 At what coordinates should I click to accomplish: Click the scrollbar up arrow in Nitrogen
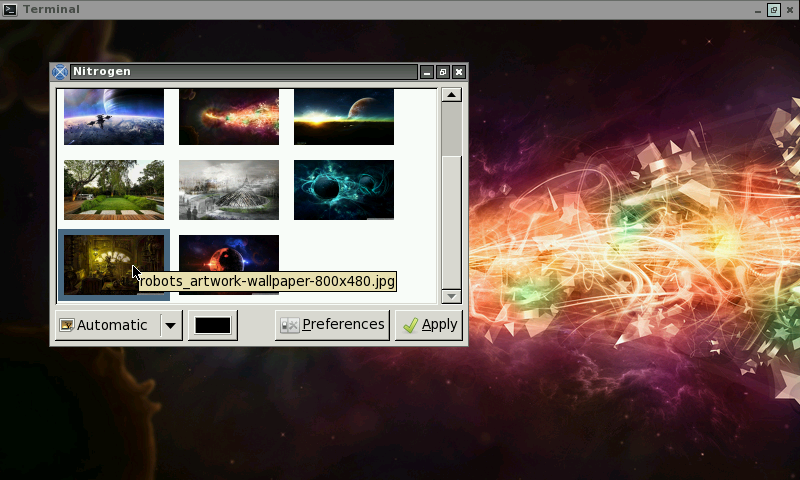[452, 95]
